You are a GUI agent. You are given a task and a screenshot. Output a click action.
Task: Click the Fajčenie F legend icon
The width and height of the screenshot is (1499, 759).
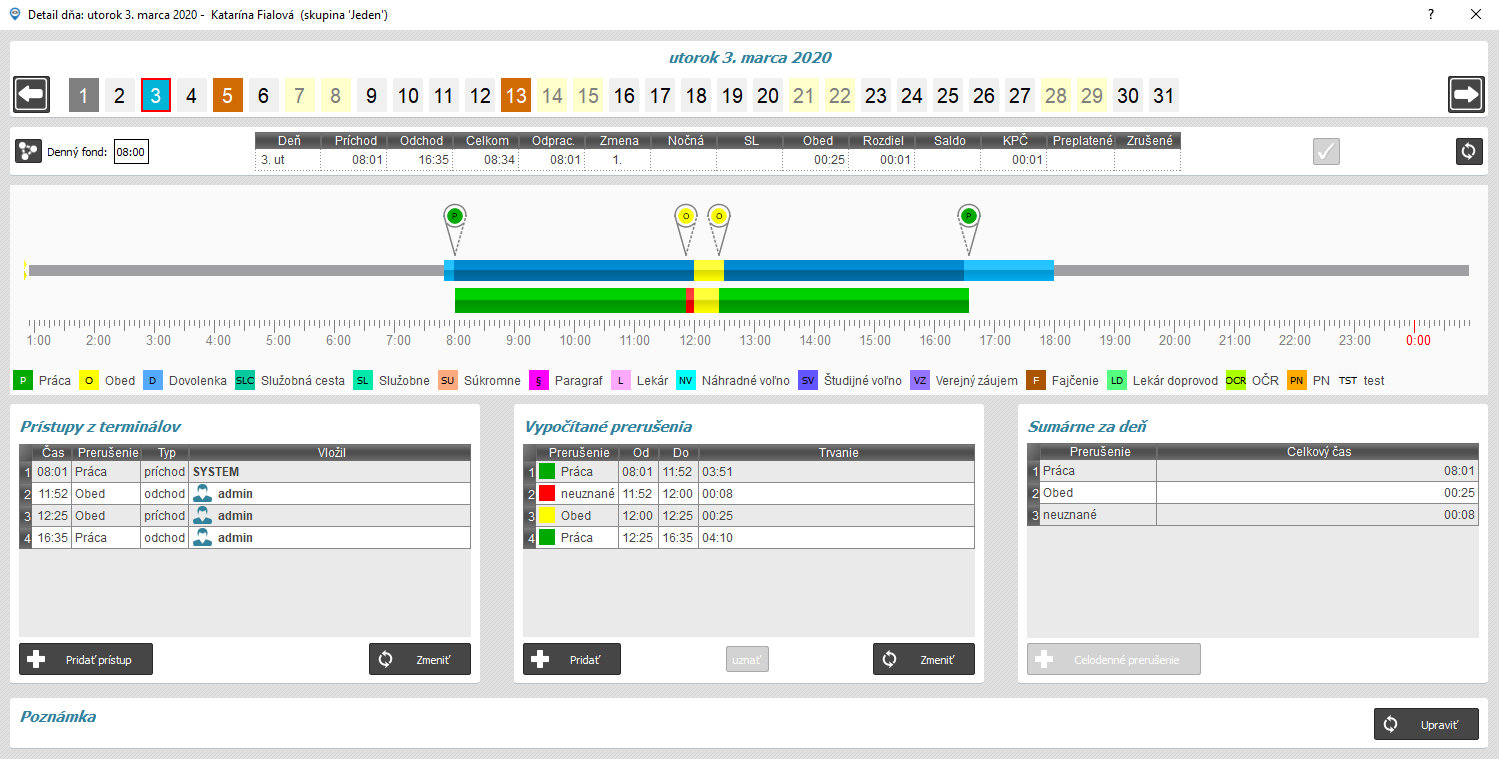point(1036,380)
